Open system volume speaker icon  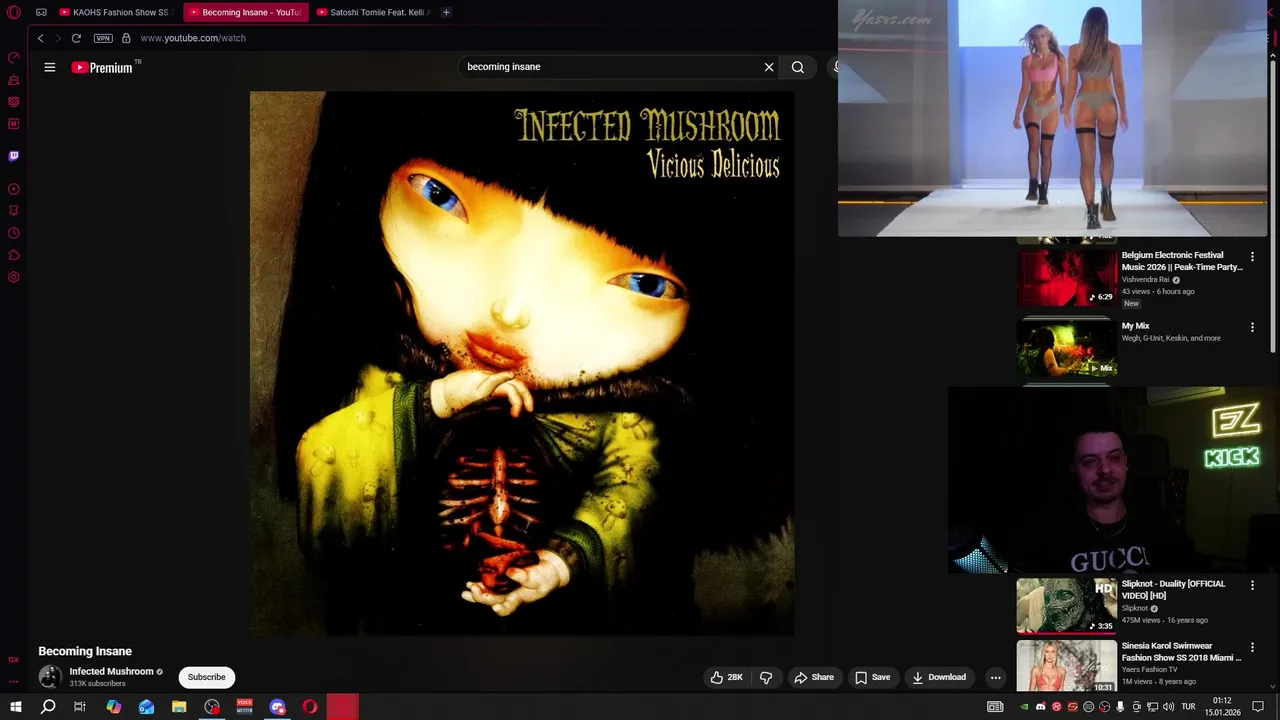pos(1168,707)
